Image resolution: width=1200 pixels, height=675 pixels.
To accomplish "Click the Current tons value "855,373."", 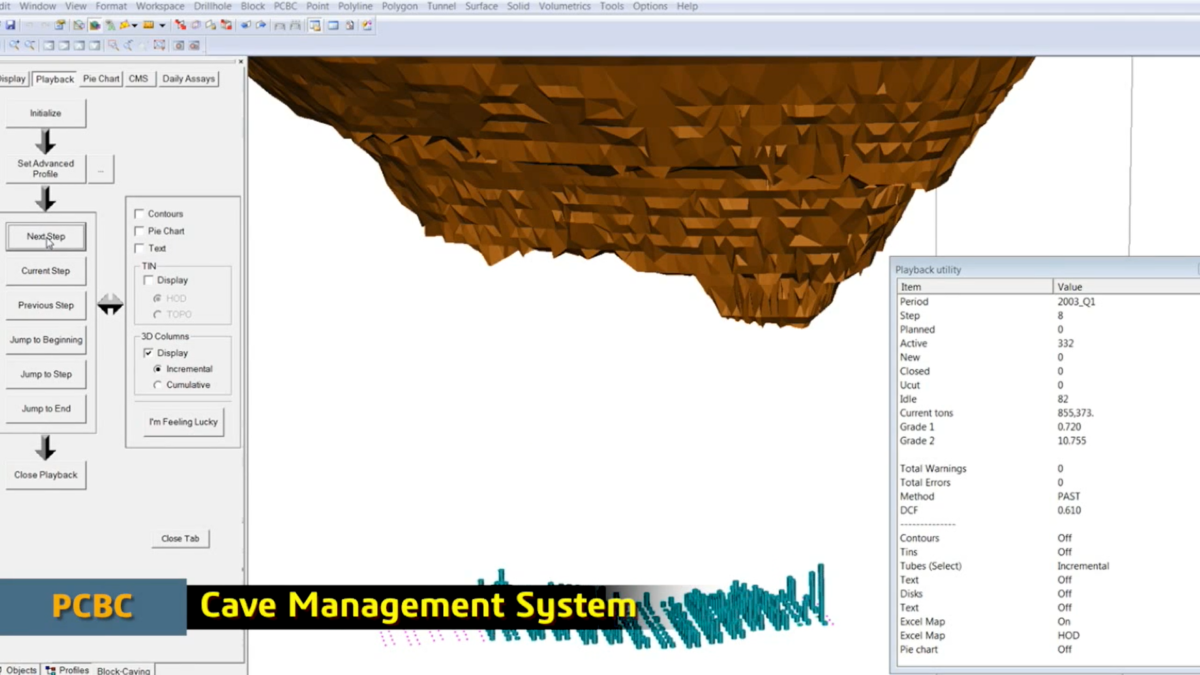I will tap(1076, 413).
